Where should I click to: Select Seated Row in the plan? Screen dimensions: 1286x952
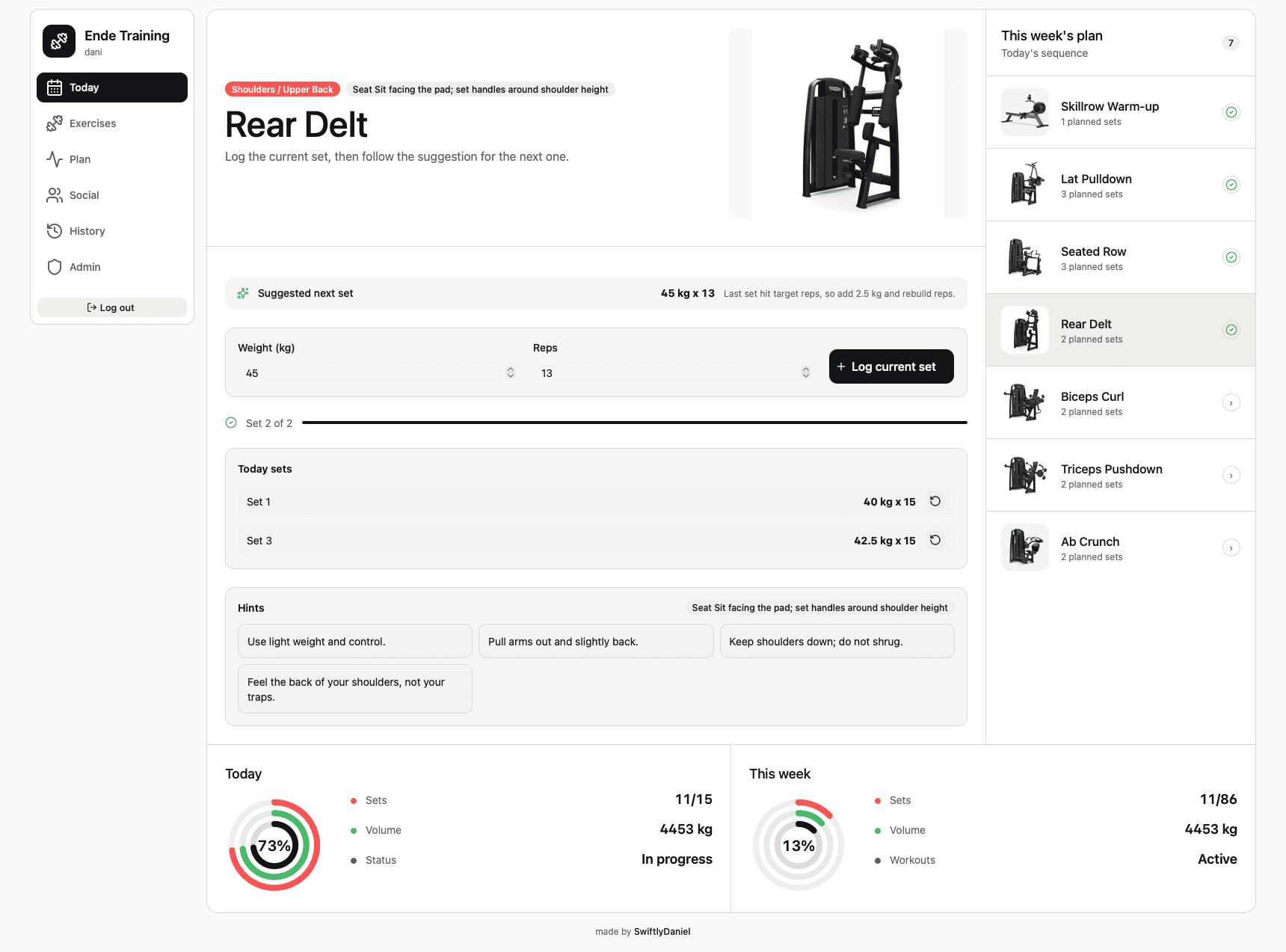pyautogui.click(x=1121, y=257)
